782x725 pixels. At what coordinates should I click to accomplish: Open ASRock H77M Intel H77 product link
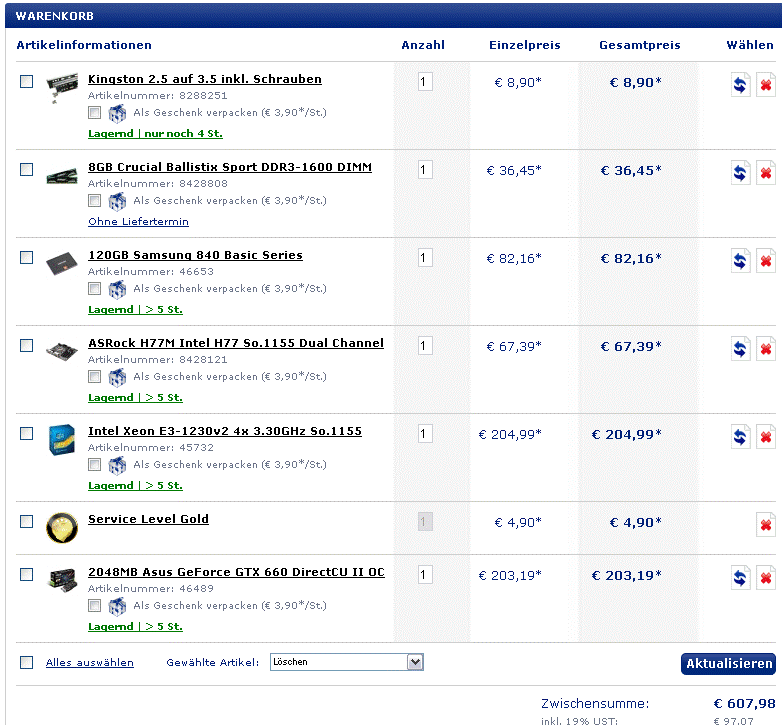[x=236, y=343]
